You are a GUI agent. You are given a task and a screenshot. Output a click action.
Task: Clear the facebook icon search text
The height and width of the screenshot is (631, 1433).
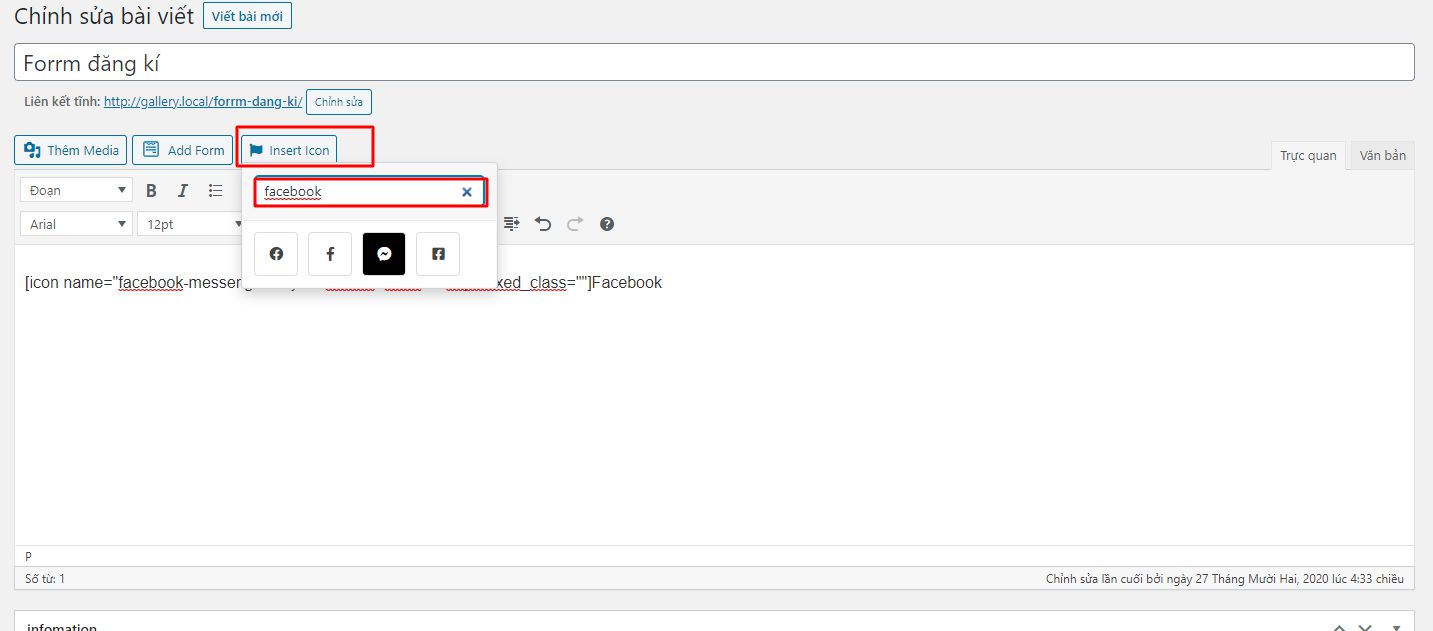(466, 192)
